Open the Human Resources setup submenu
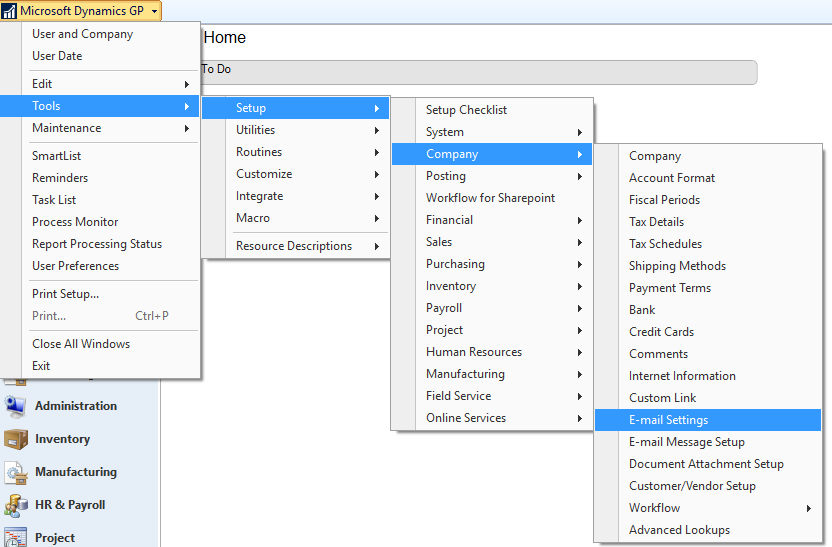This screenshot has width=832, height=547. pos(492,352)
